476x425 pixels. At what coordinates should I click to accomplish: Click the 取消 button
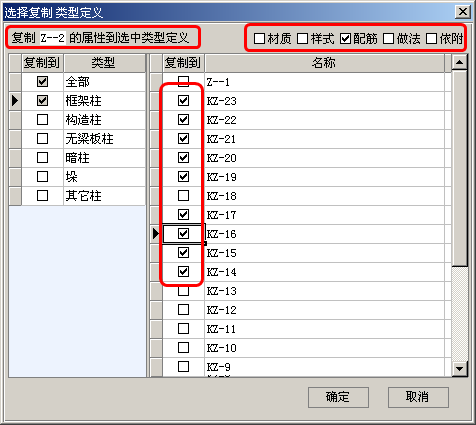[418, 397]
